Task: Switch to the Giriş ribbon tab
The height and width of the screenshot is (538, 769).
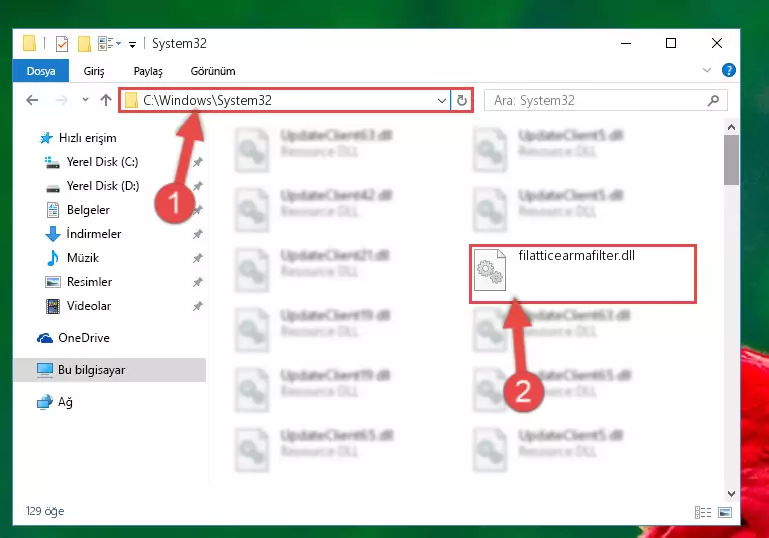Action: click(94, 71)
